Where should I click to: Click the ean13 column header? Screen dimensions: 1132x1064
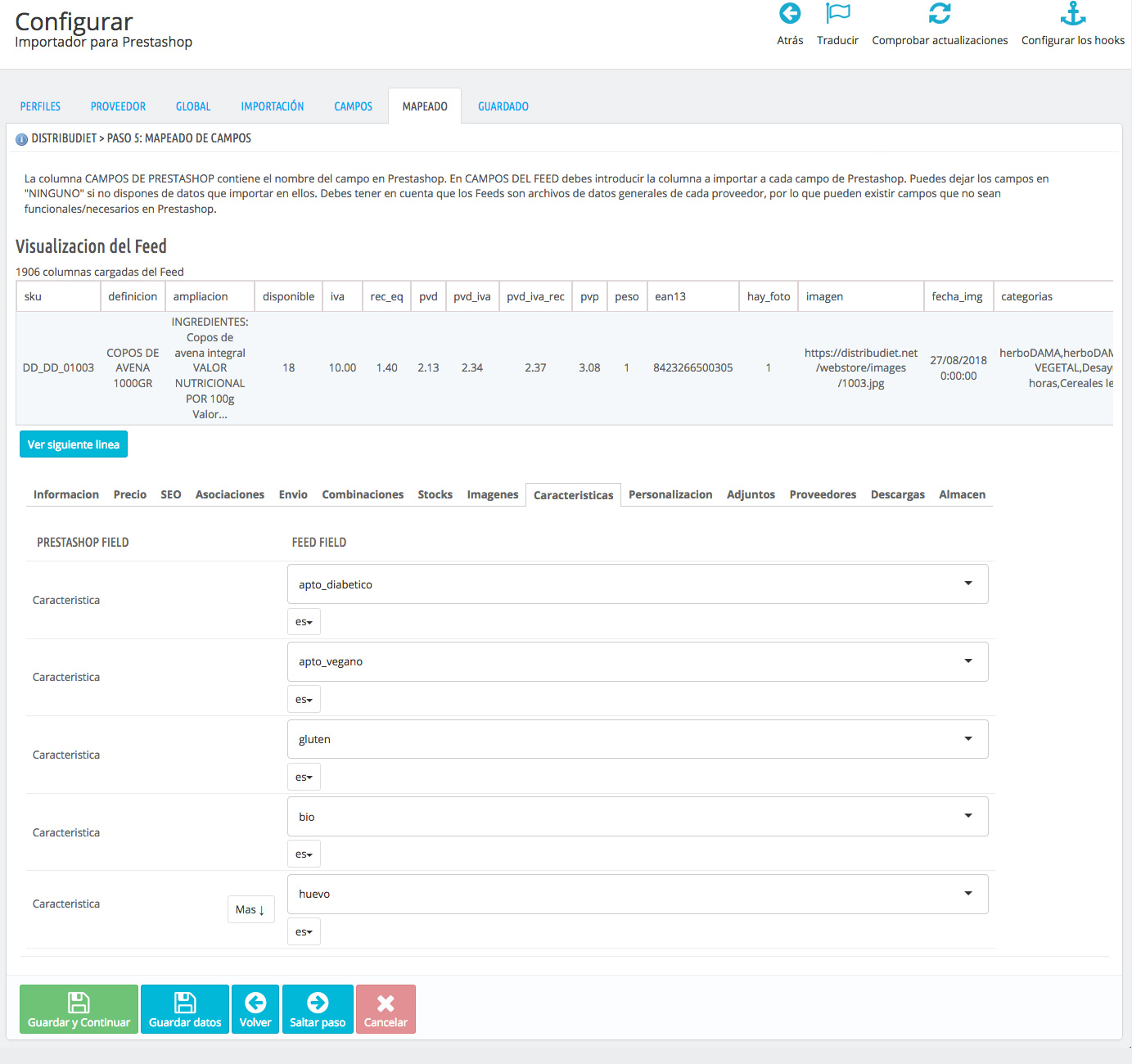click(693, 296)
